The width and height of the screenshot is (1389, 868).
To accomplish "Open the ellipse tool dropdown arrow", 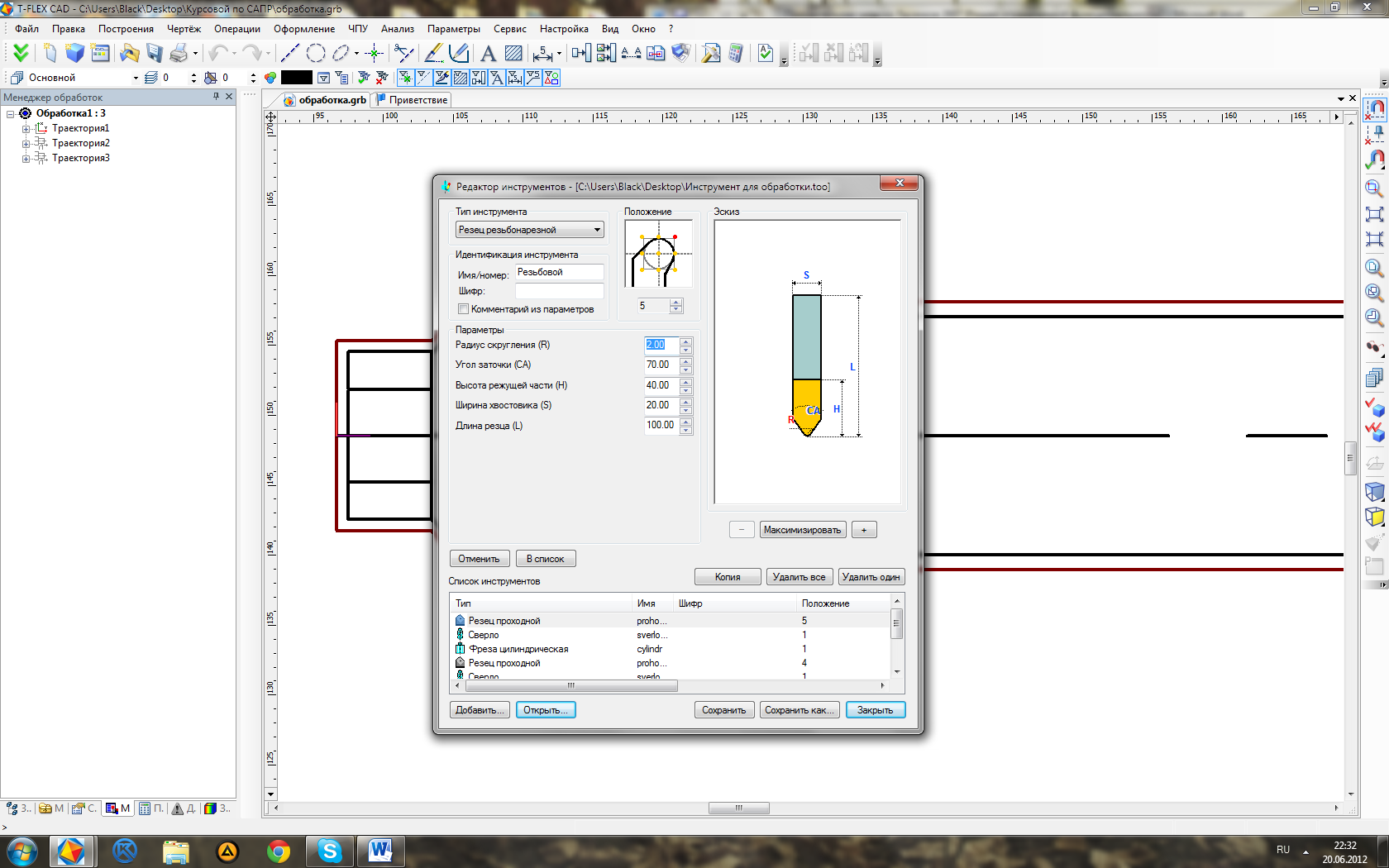I will pos(356,53).
